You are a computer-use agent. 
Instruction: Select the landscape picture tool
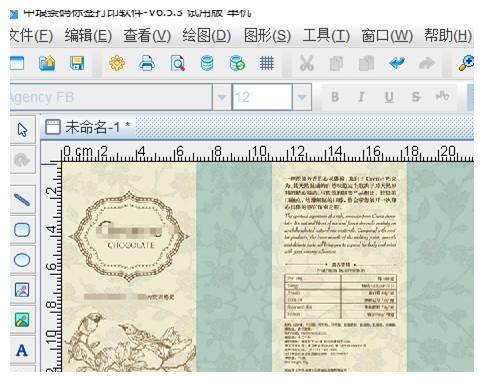pyautogui.click(x=22, y=320)
